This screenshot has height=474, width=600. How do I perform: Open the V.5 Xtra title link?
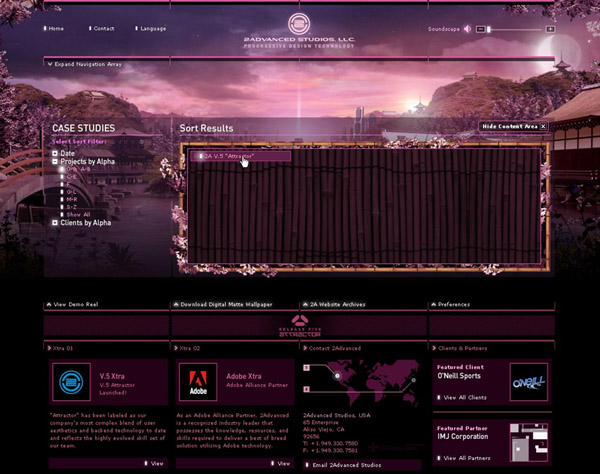coord(112,376)
